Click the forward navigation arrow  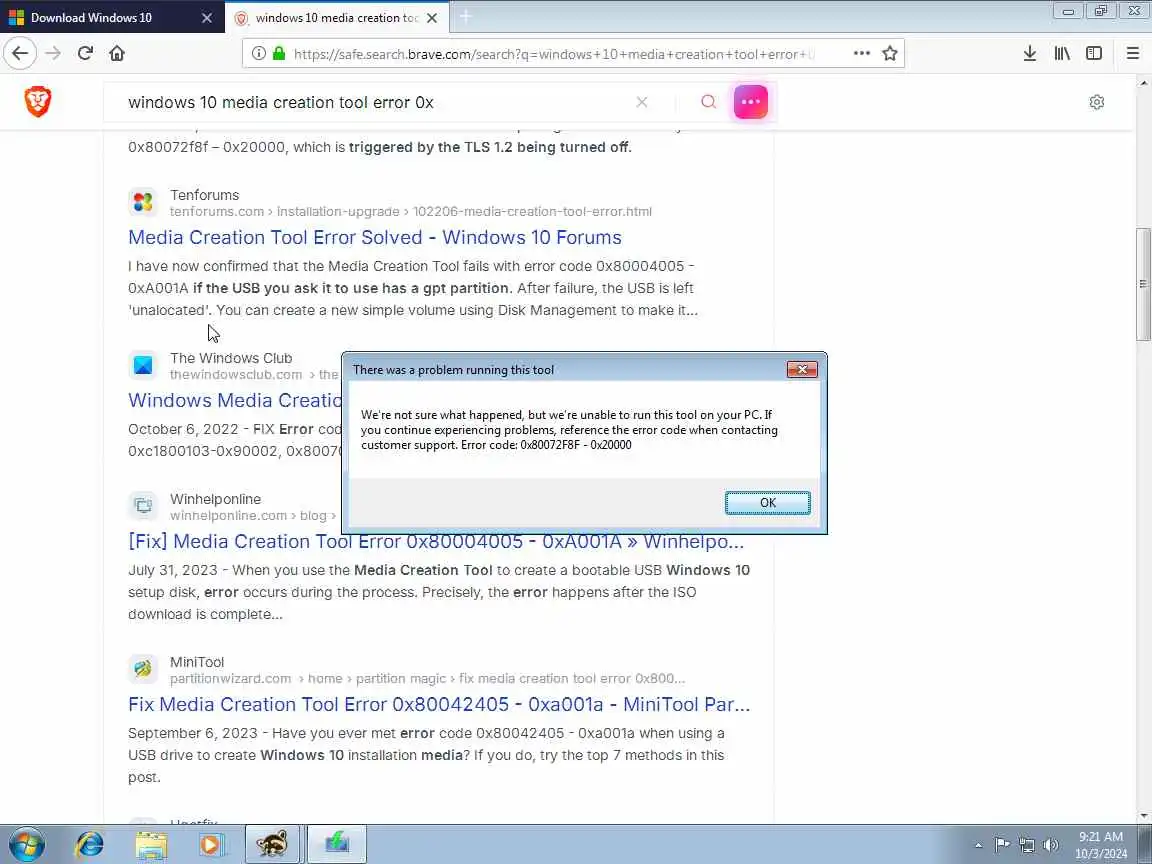pyautogui.click(x=53, y=53)
